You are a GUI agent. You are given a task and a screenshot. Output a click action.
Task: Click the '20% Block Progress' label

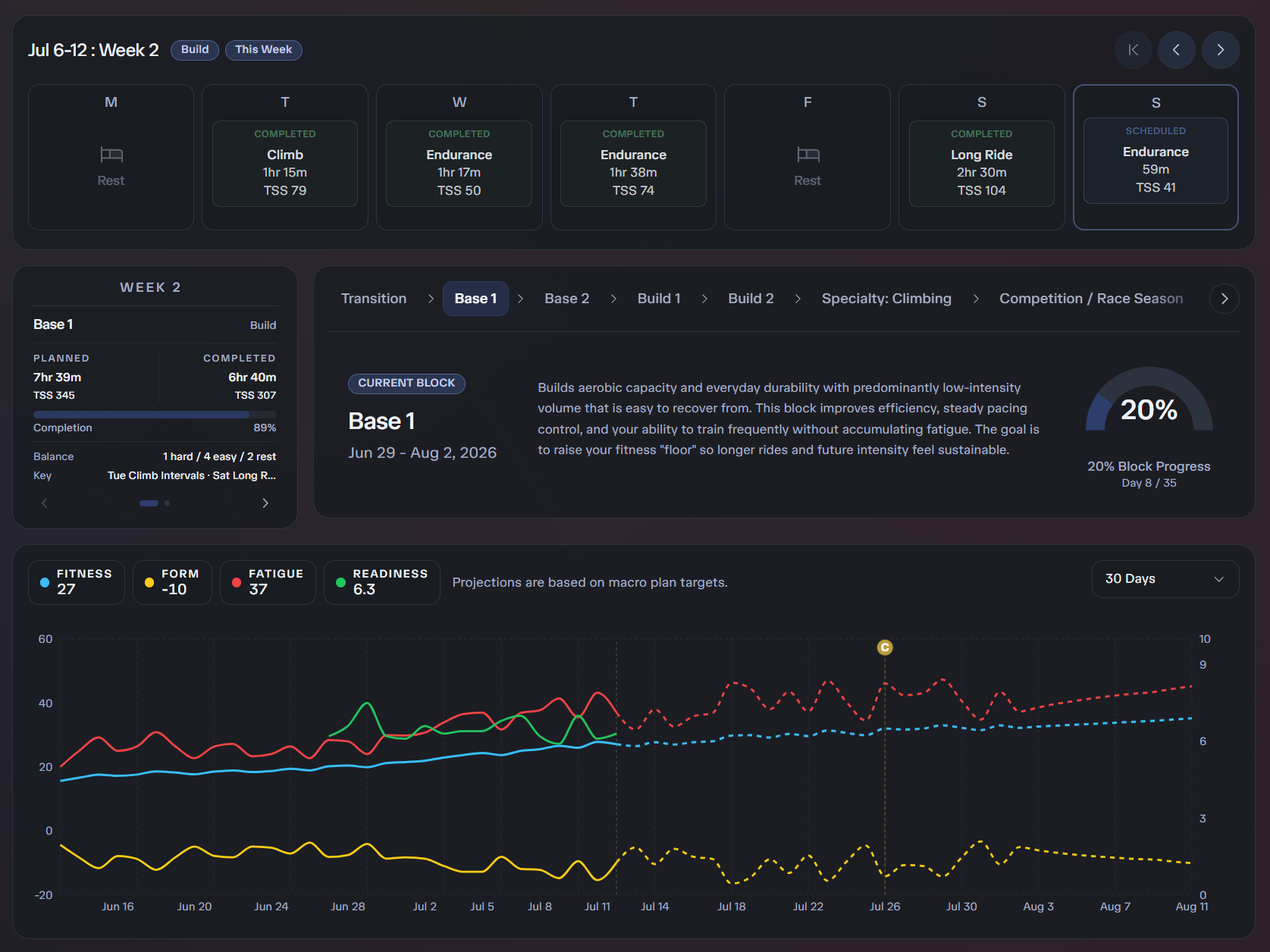(x=1149, y=467)
